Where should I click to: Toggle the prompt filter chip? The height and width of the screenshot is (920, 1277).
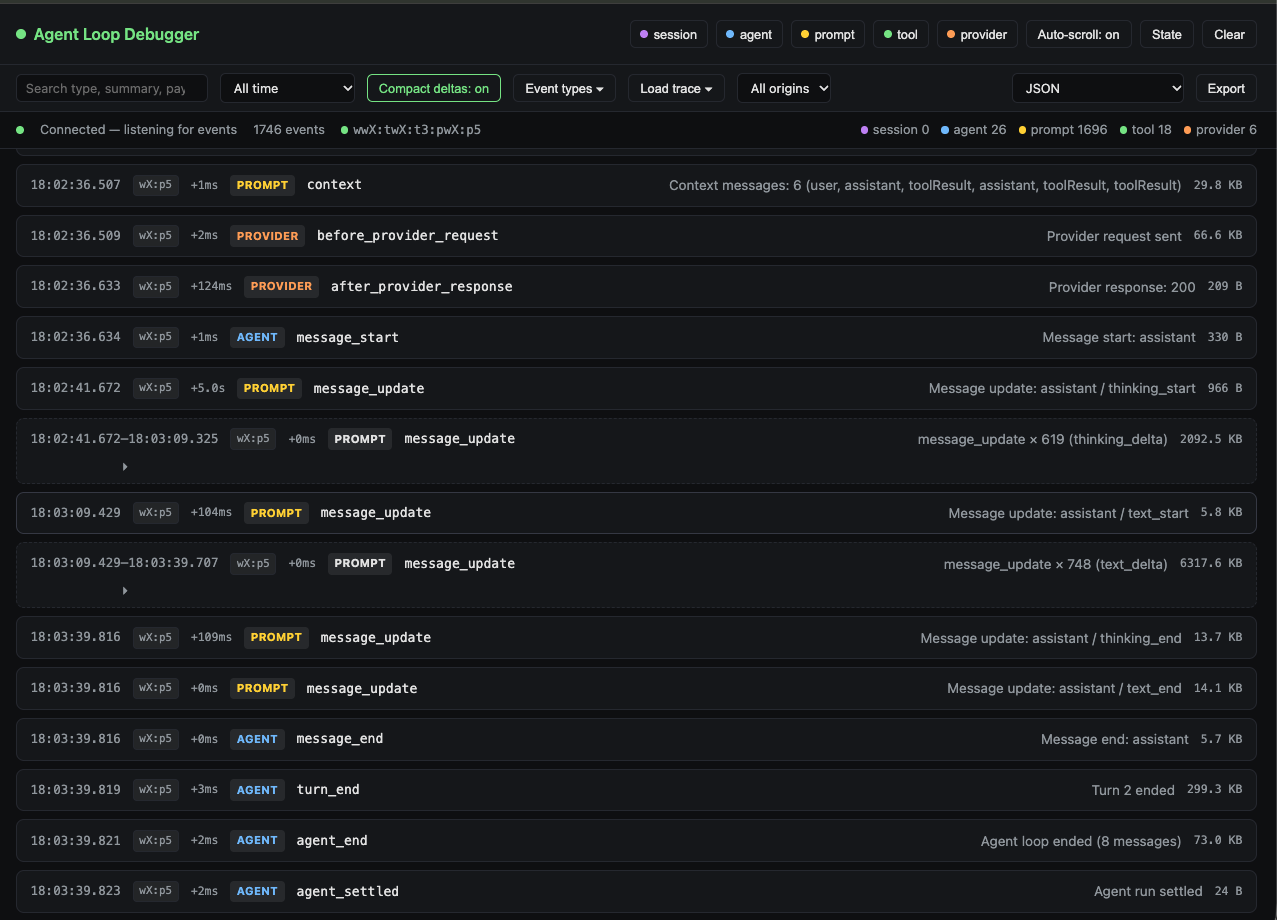[x=828, y=34]
